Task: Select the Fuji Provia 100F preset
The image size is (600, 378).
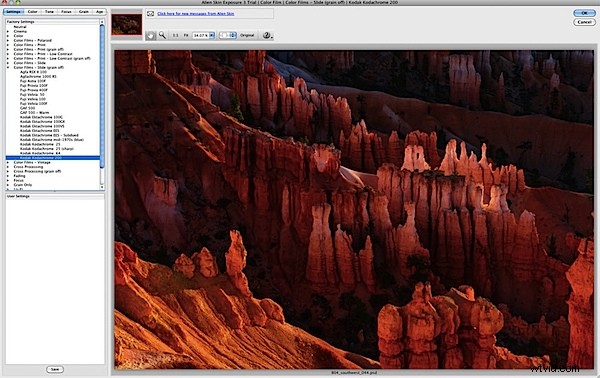Action: tap(34, 86)
